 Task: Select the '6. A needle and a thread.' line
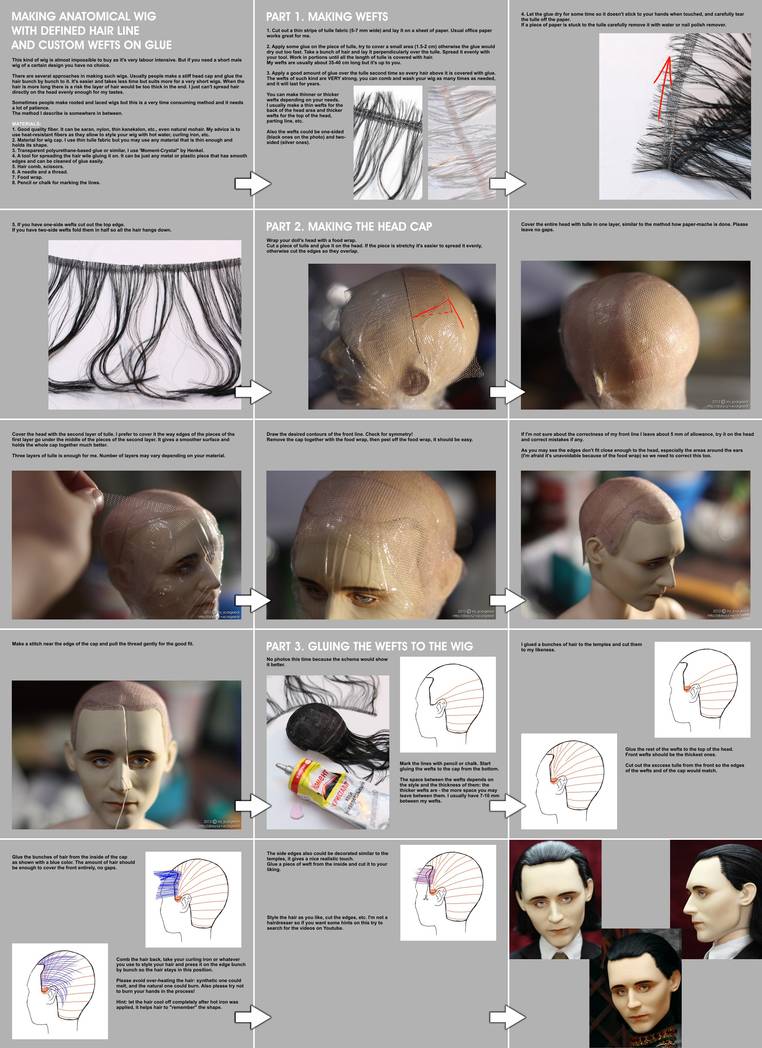(x=39, y=172)
